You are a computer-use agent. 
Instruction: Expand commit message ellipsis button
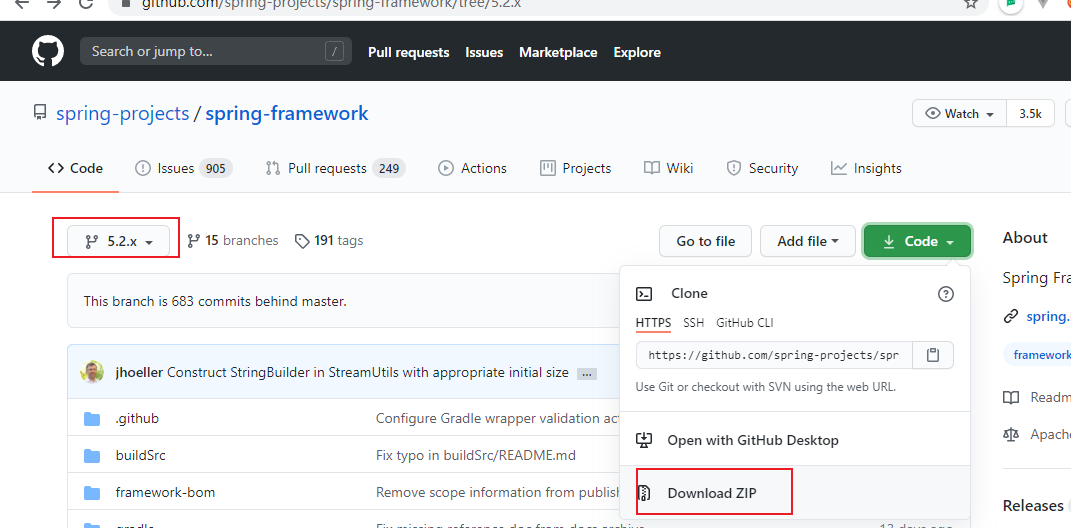(587, 374)
